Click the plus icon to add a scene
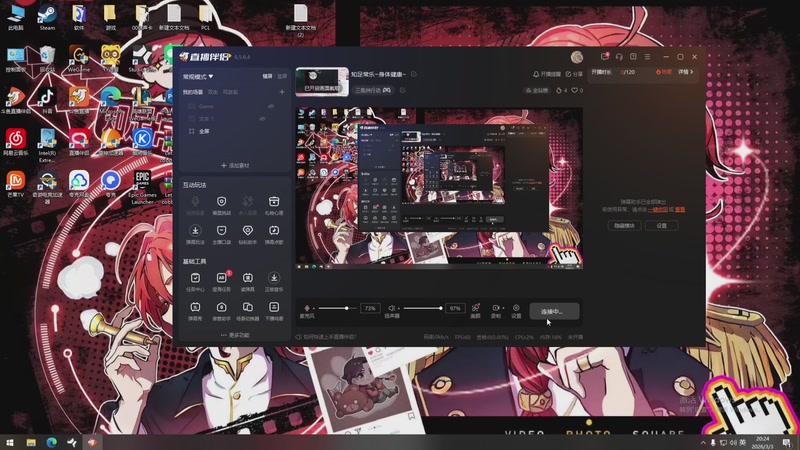Viewport: 800px width, 450px height. point(282,92)
